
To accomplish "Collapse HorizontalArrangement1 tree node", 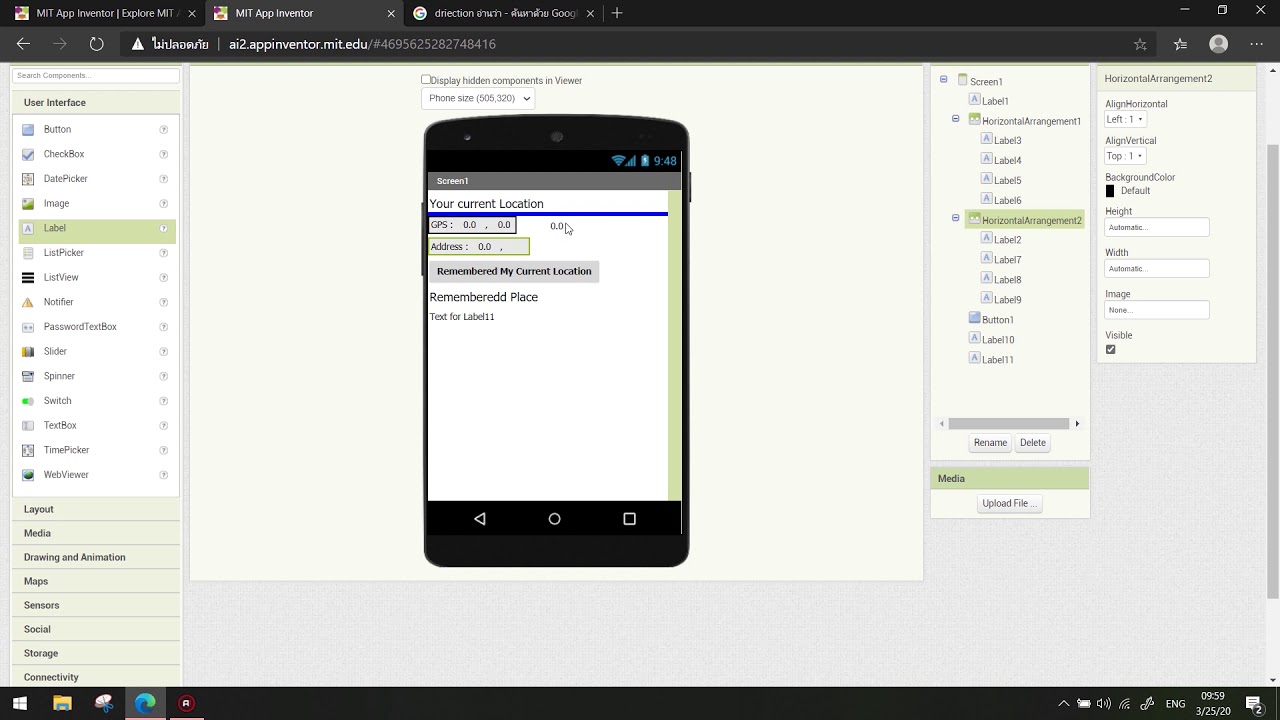I will [955, 119].
